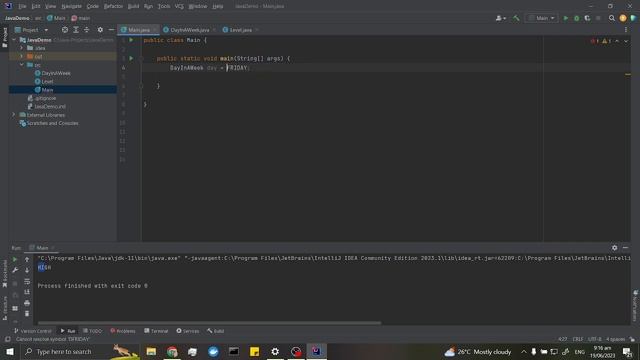Click the gutter run arrow beside main method

tap(131, 58)
